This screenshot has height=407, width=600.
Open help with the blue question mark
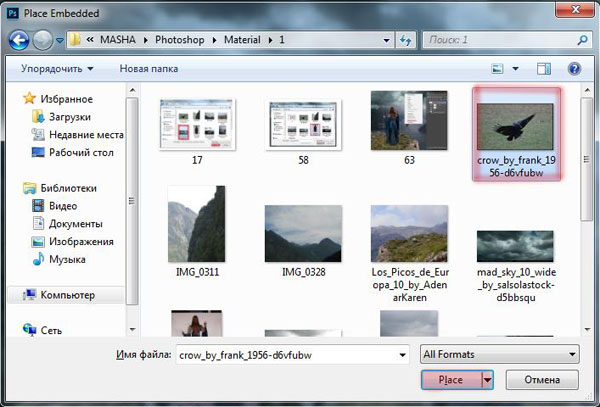point(574,69)
